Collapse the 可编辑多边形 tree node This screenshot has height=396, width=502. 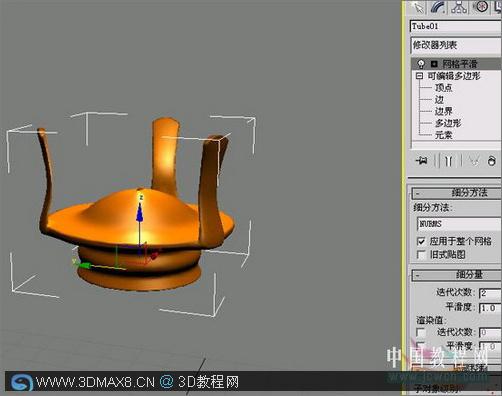pos(420,76)
